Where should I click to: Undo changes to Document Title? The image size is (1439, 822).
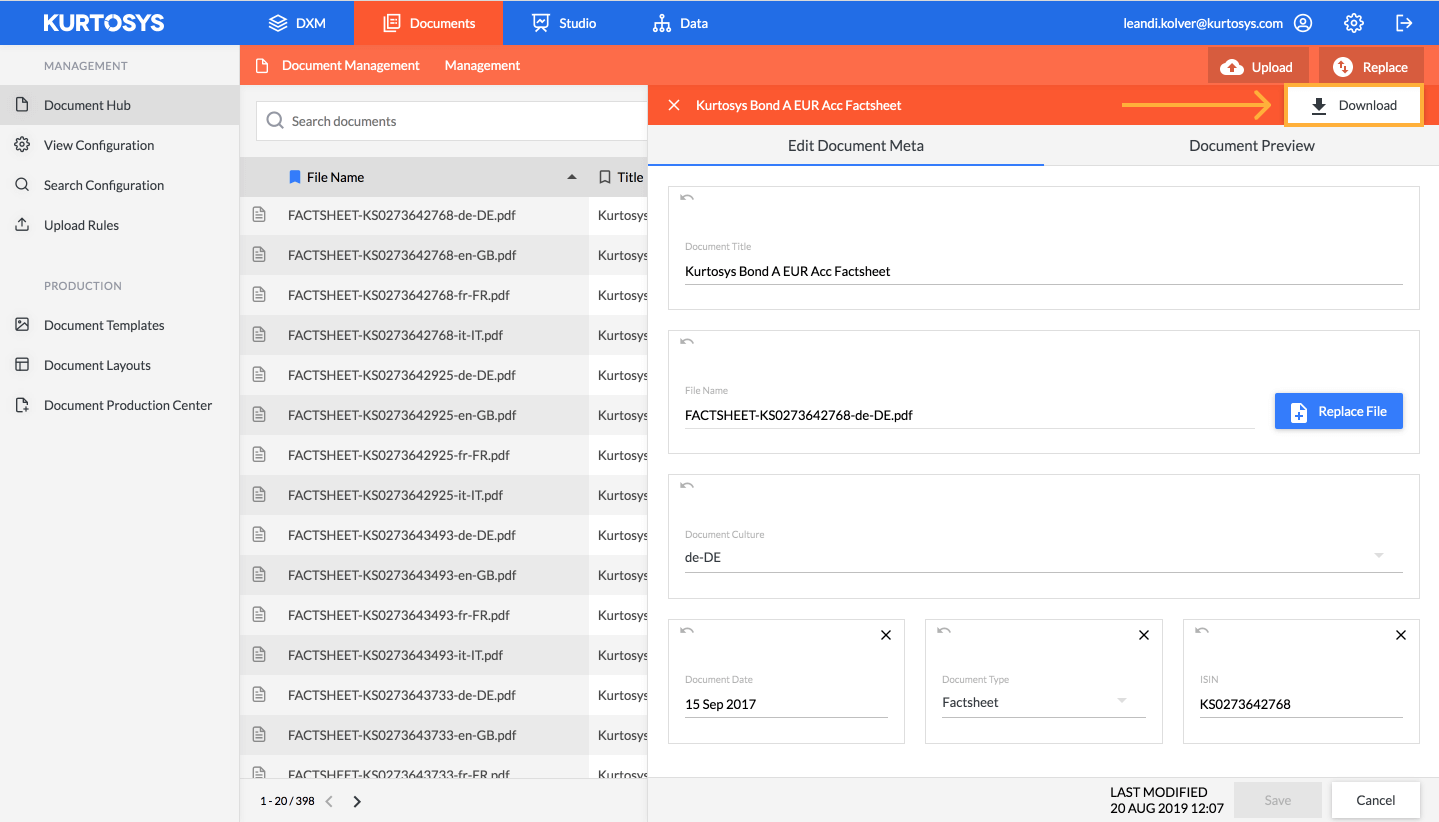[x=687, y=198]
